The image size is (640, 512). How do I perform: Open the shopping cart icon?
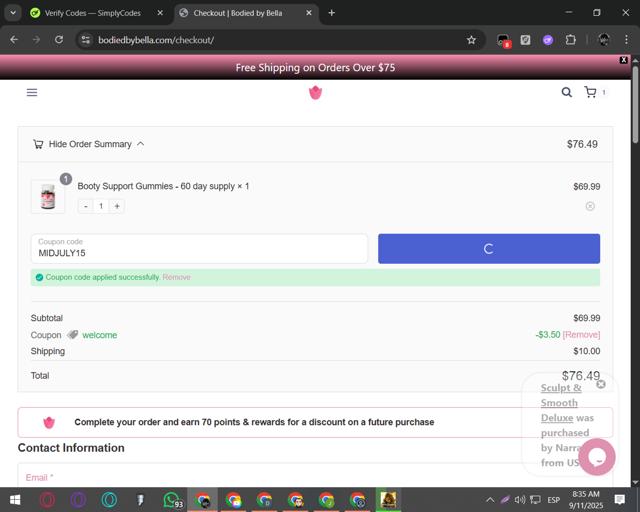coord(590,92)
